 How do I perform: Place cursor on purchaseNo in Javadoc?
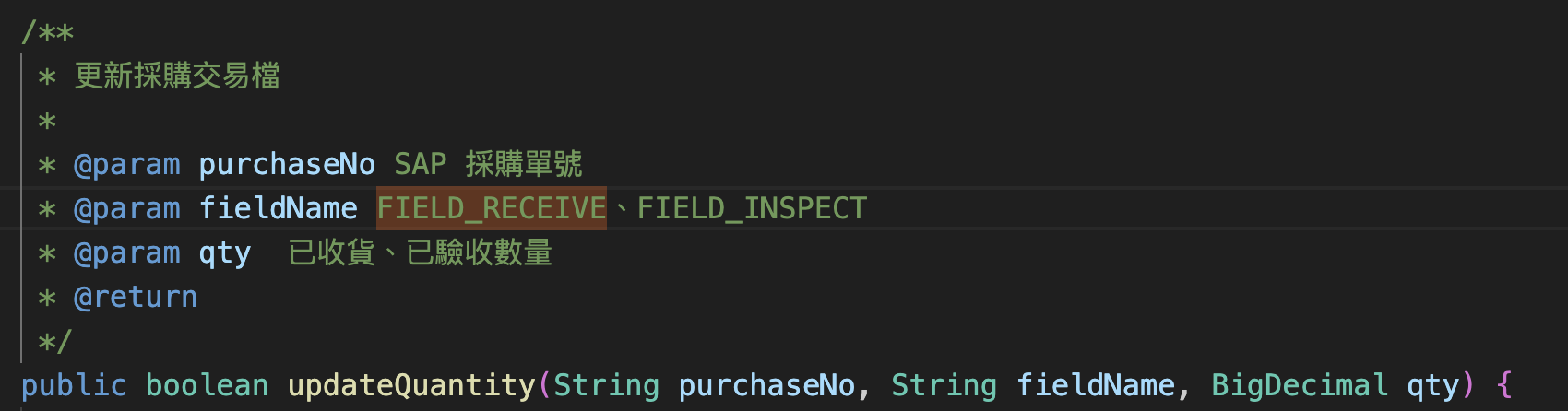(287, 165)
